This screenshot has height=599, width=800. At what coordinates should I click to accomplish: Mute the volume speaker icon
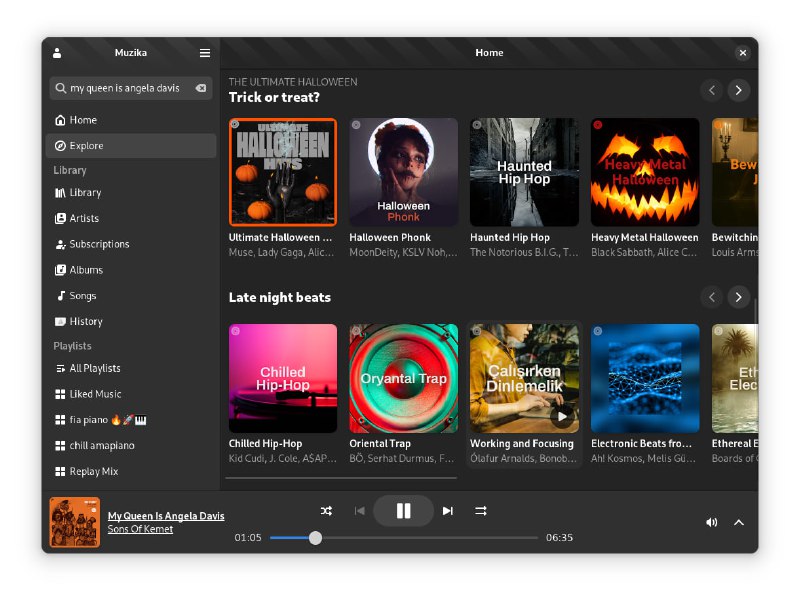(711, 522)
